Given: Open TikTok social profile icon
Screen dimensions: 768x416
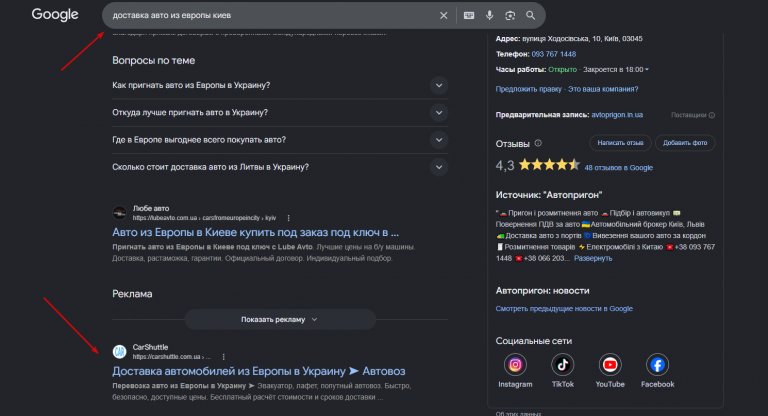Looking at the screenshot, I should click(x=563, y=365).
